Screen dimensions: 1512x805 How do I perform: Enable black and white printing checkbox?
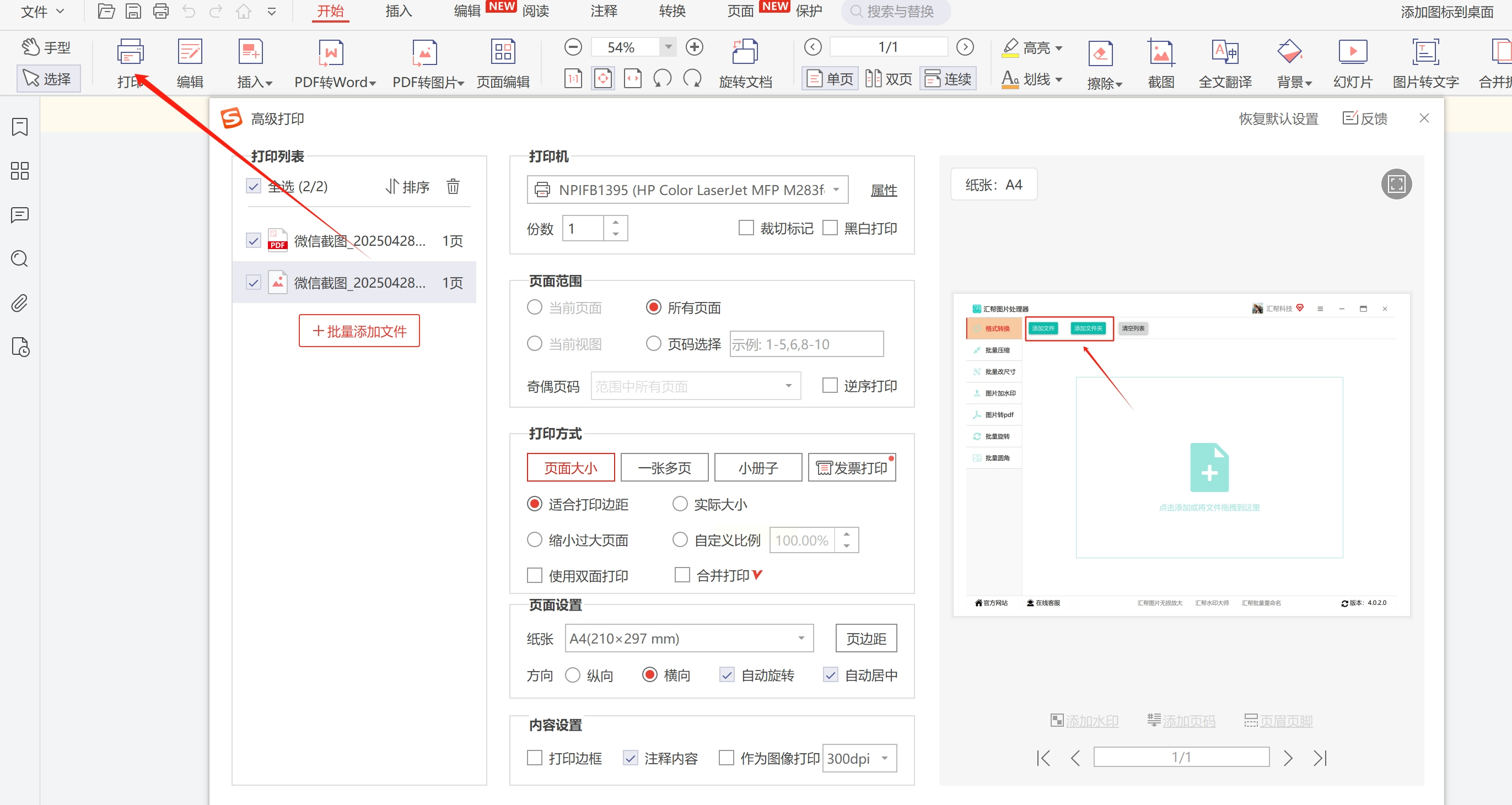[830, 228]
